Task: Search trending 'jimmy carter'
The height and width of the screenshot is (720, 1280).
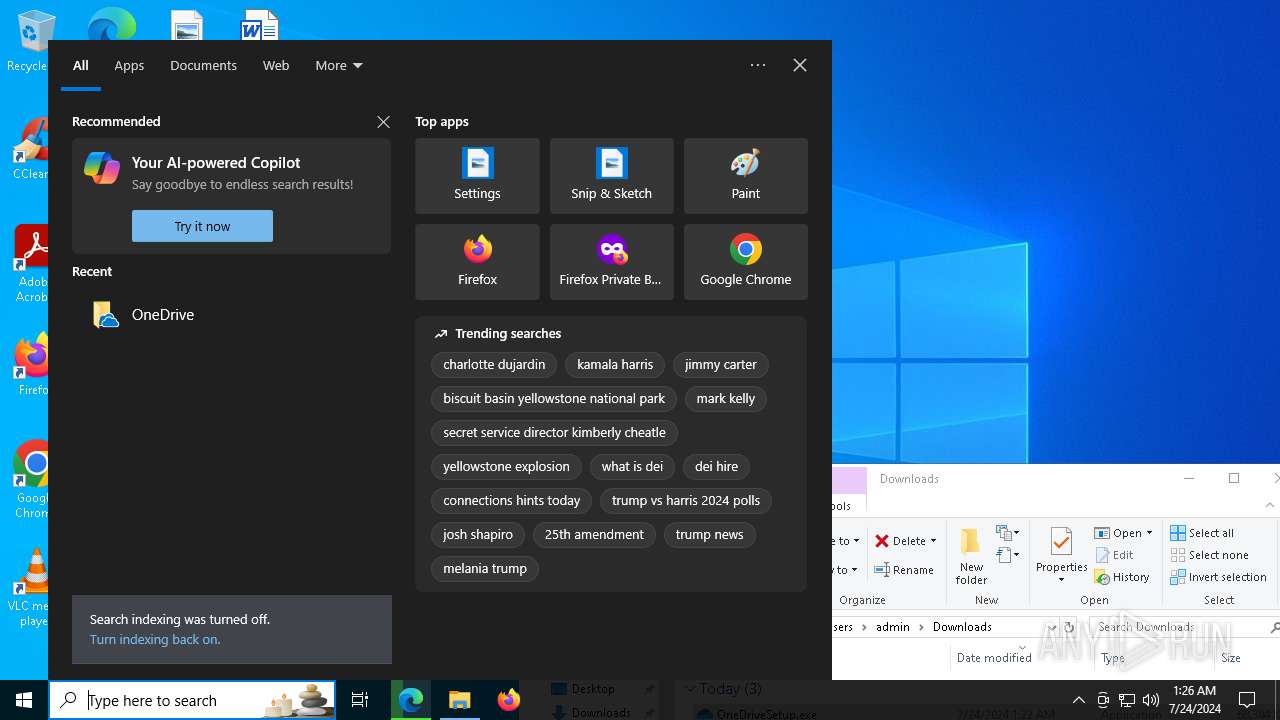Action: 721,365
